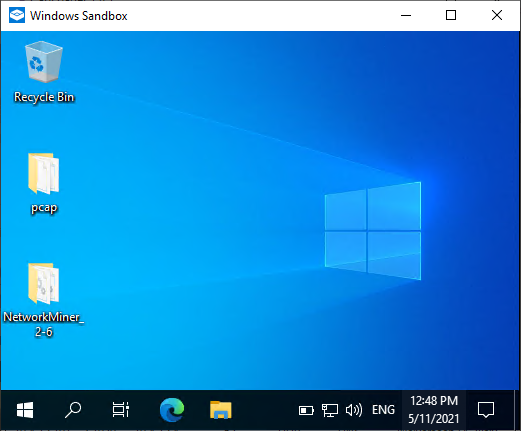Click the 'NetworkMiner_2-6' label text
The height and width of the screenshot is (431, 521).
tap(44, 324)
